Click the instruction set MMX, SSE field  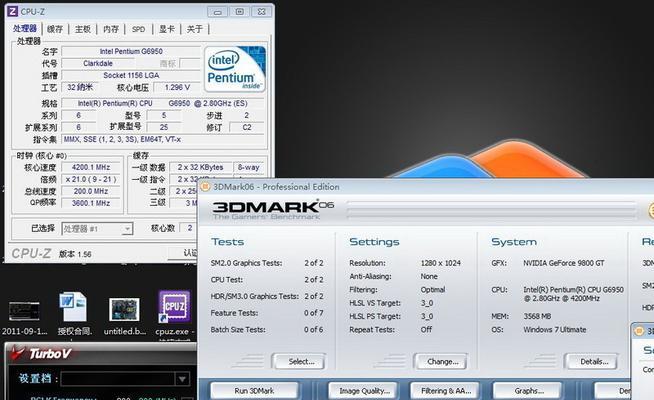click(163, 139)
